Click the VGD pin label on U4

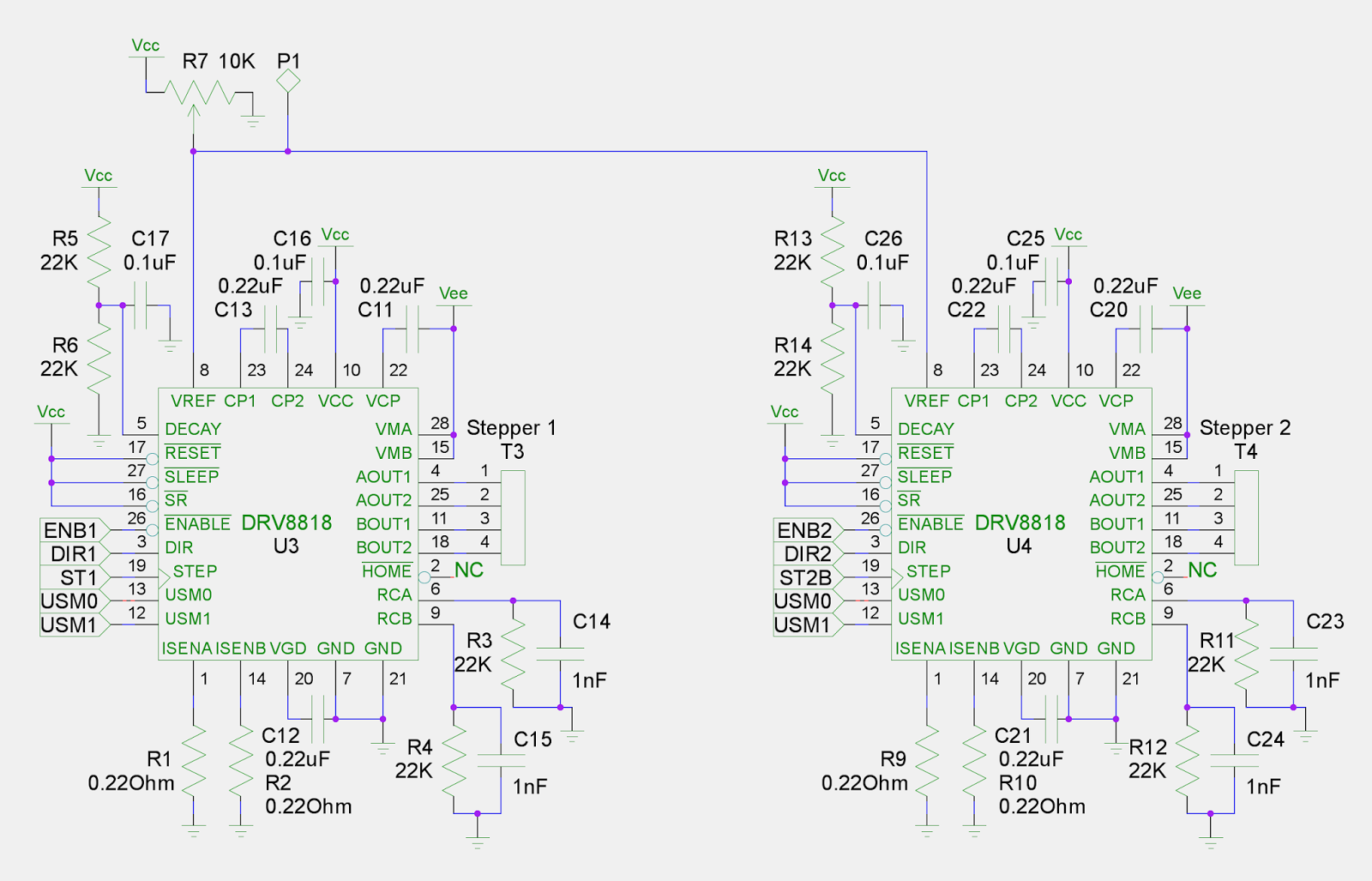[x=1021, y=648]
